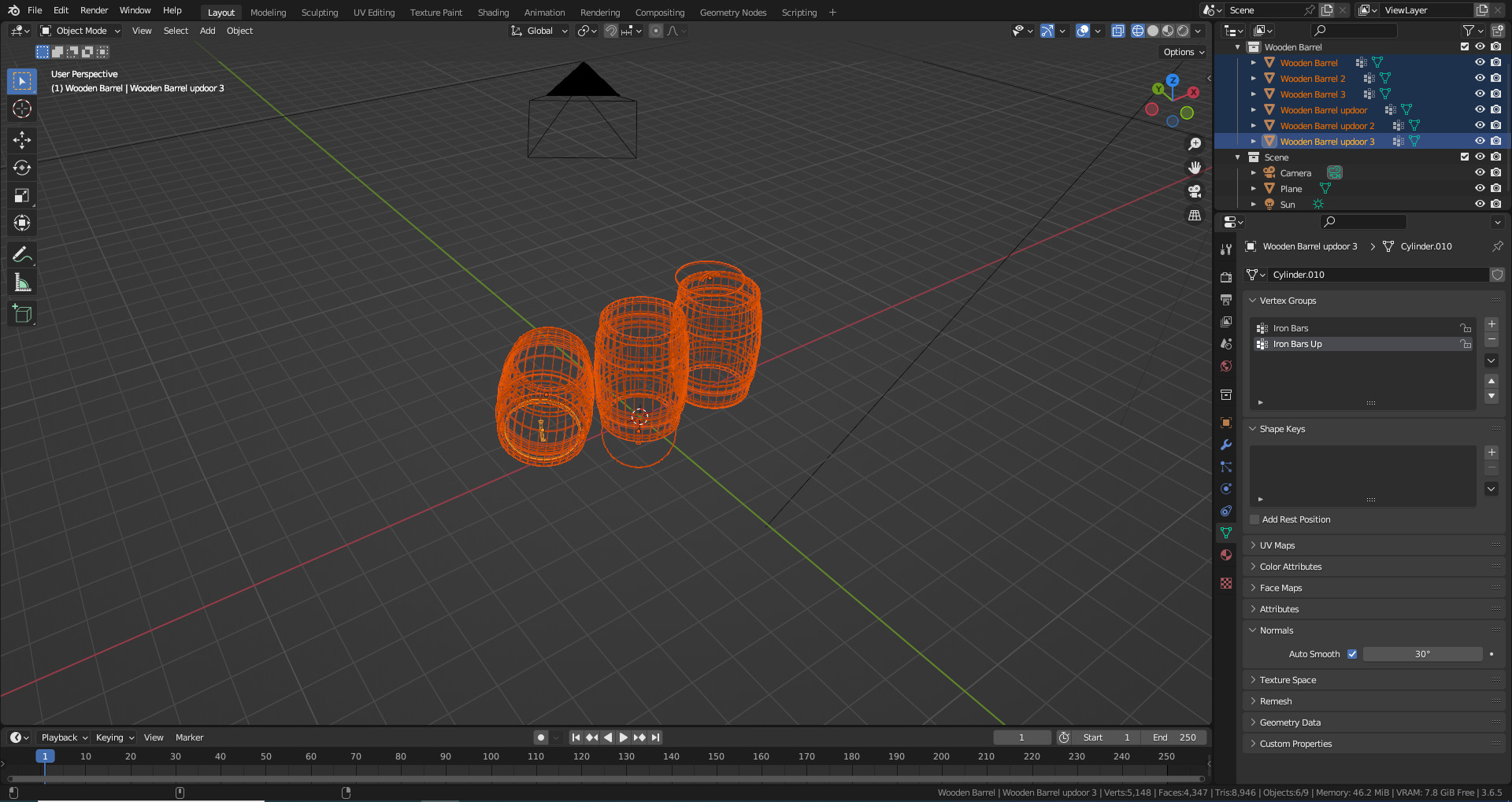
Task: Uncheck Scene collection exclude checkbox
Action: click(1465, 157)
